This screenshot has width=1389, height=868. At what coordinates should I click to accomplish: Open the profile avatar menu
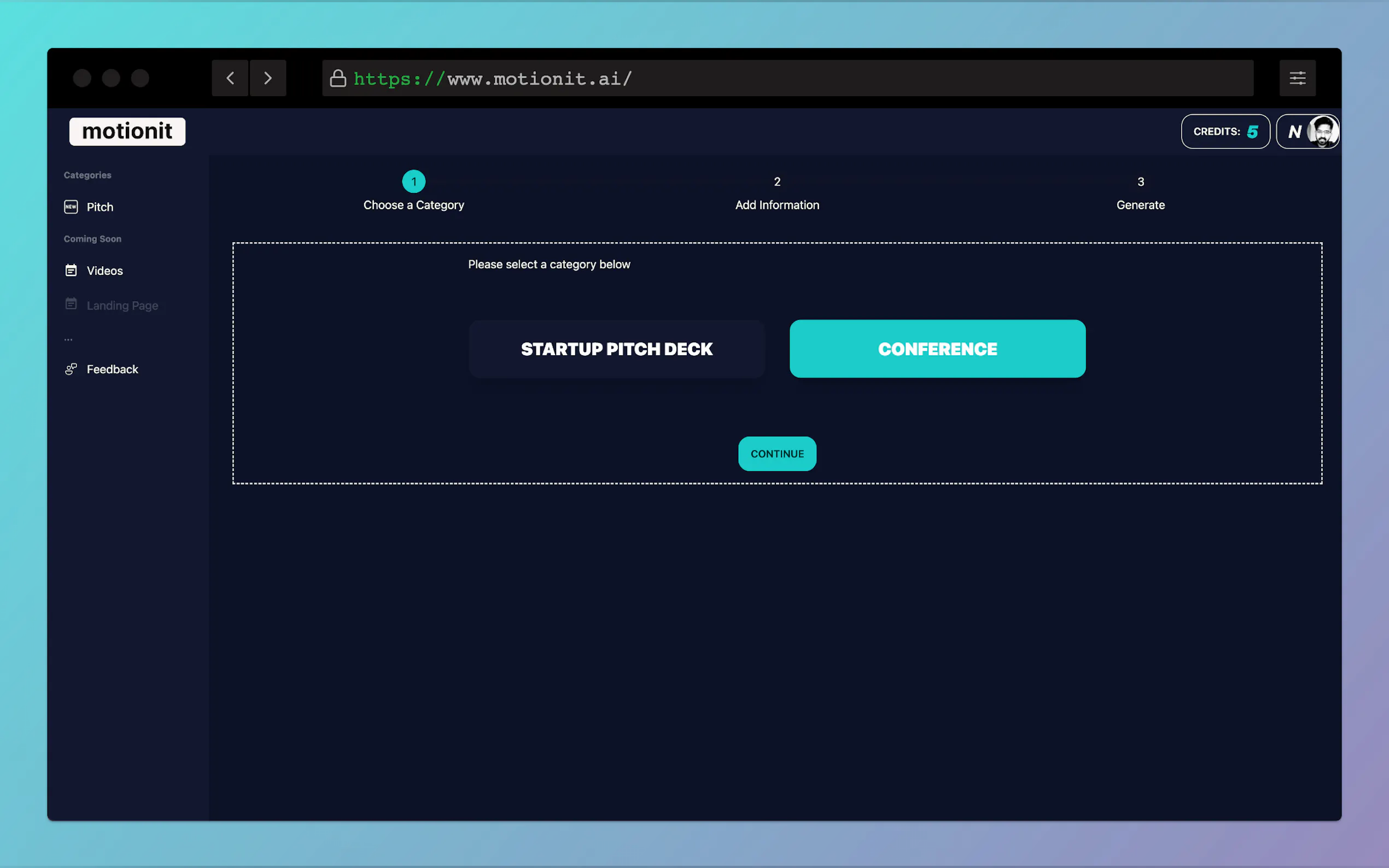click(1322, 132)
